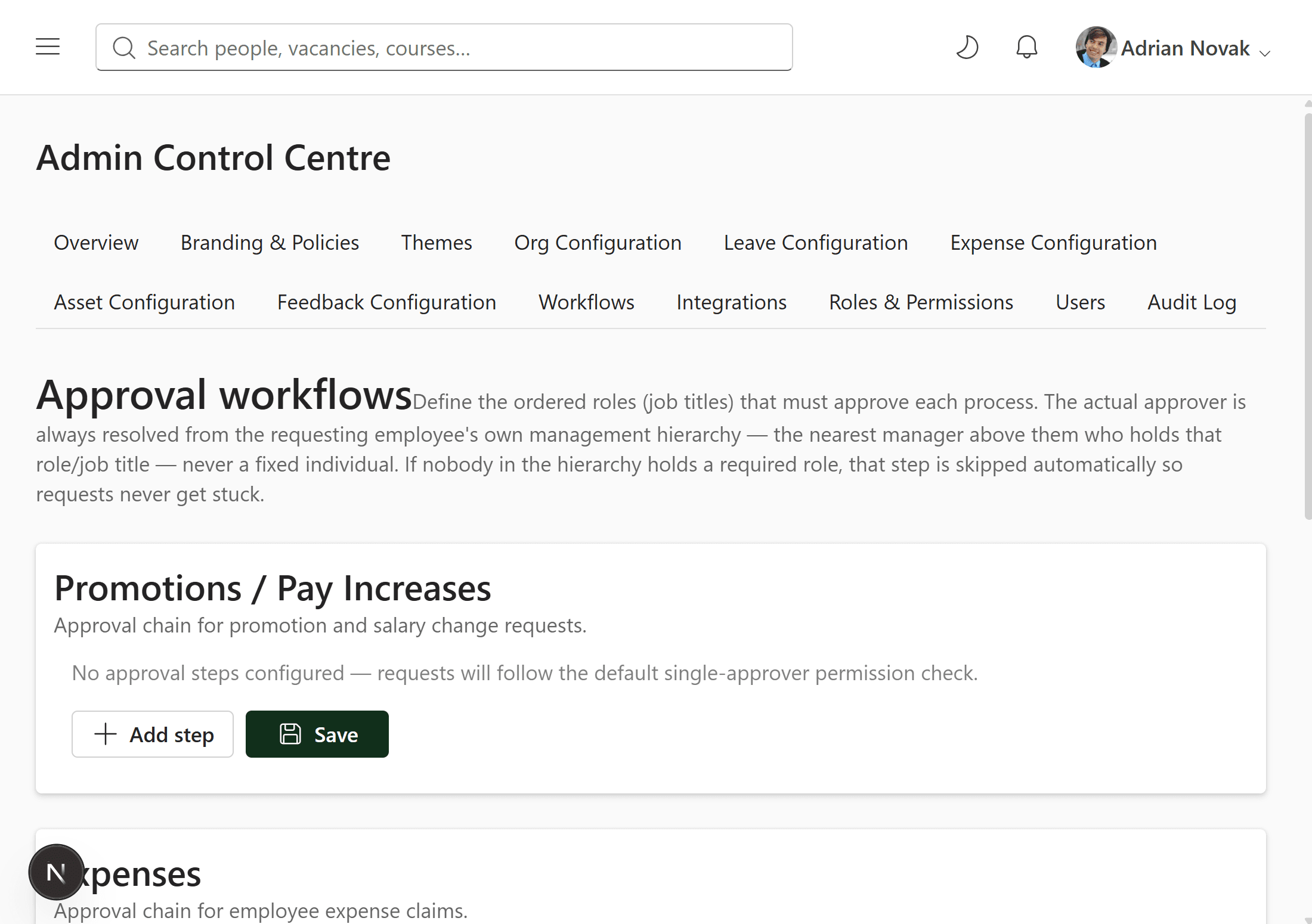Click Adrian Novak's avatar photo
The width and height of the screenshot is (1312, 924).
[x=1096, y=47]
